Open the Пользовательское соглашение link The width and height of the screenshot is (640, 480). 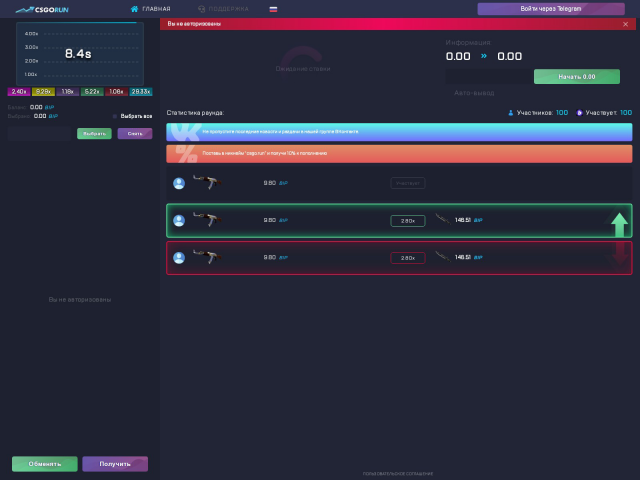(x=398, y=474)
